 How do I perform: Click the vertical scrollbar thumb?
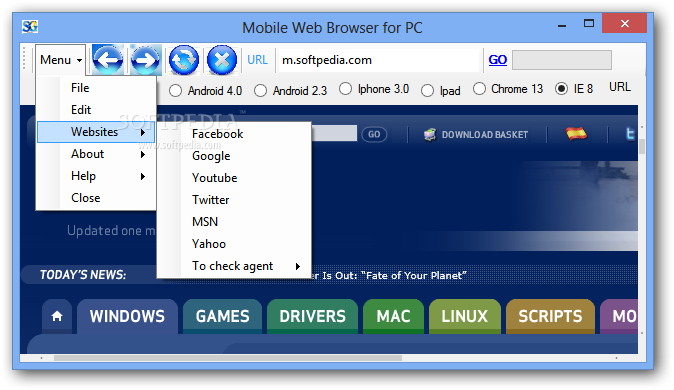(x=642, y=146)
